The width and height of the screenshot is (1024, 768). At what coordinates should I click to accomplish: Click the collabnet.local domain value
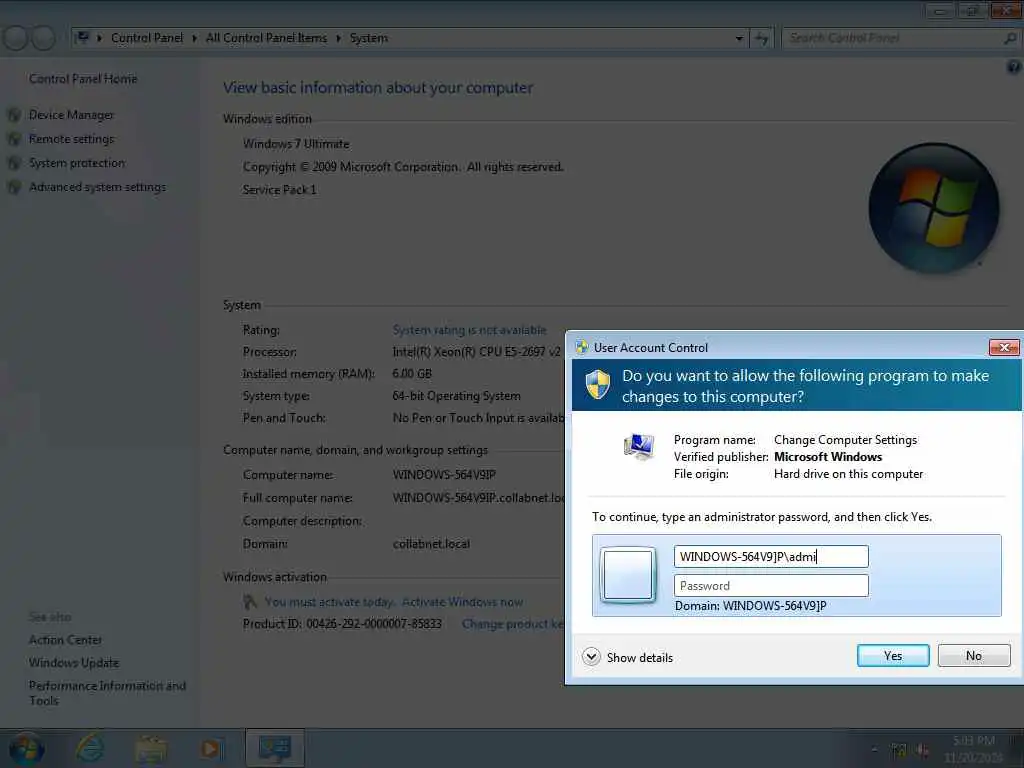point(431,544)
